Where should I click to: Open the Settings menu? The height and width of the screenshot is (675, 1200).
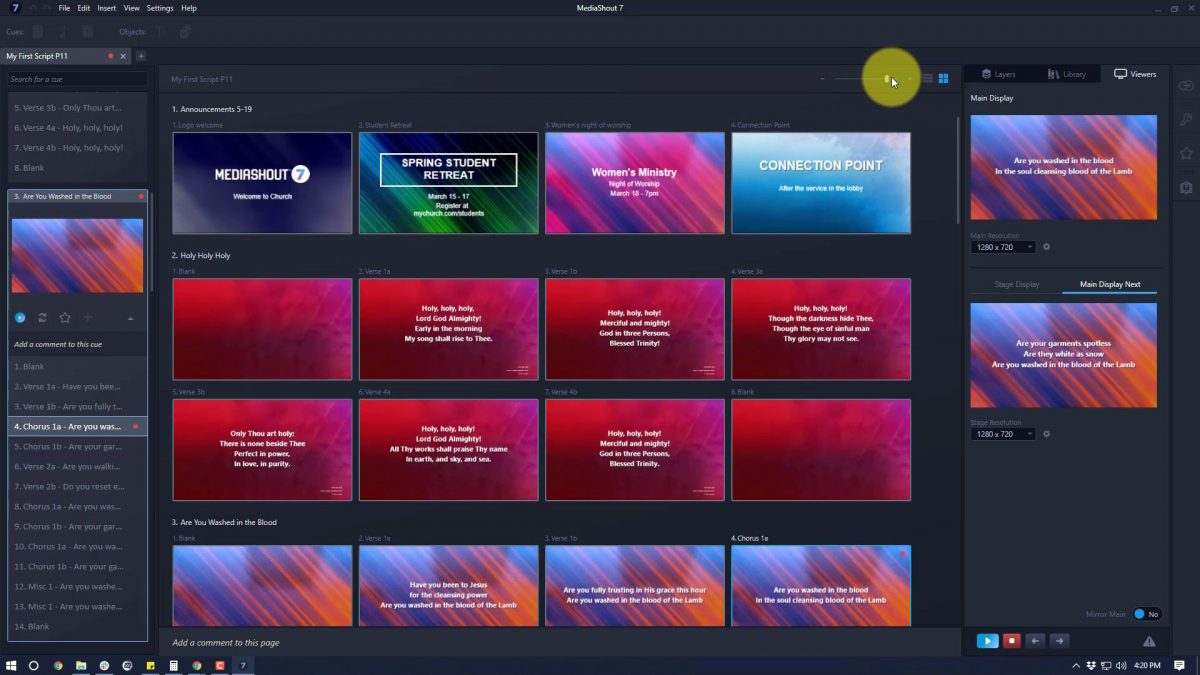point(160,7)
